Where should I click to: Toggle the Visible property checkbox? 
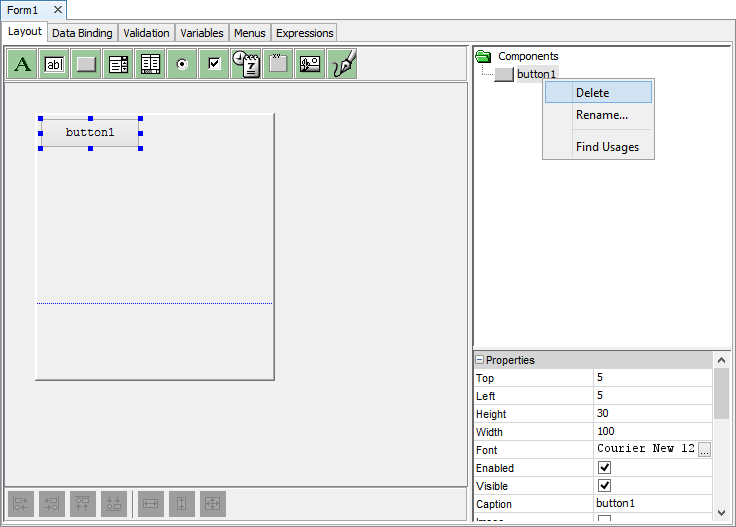click(x=604, y=486)
